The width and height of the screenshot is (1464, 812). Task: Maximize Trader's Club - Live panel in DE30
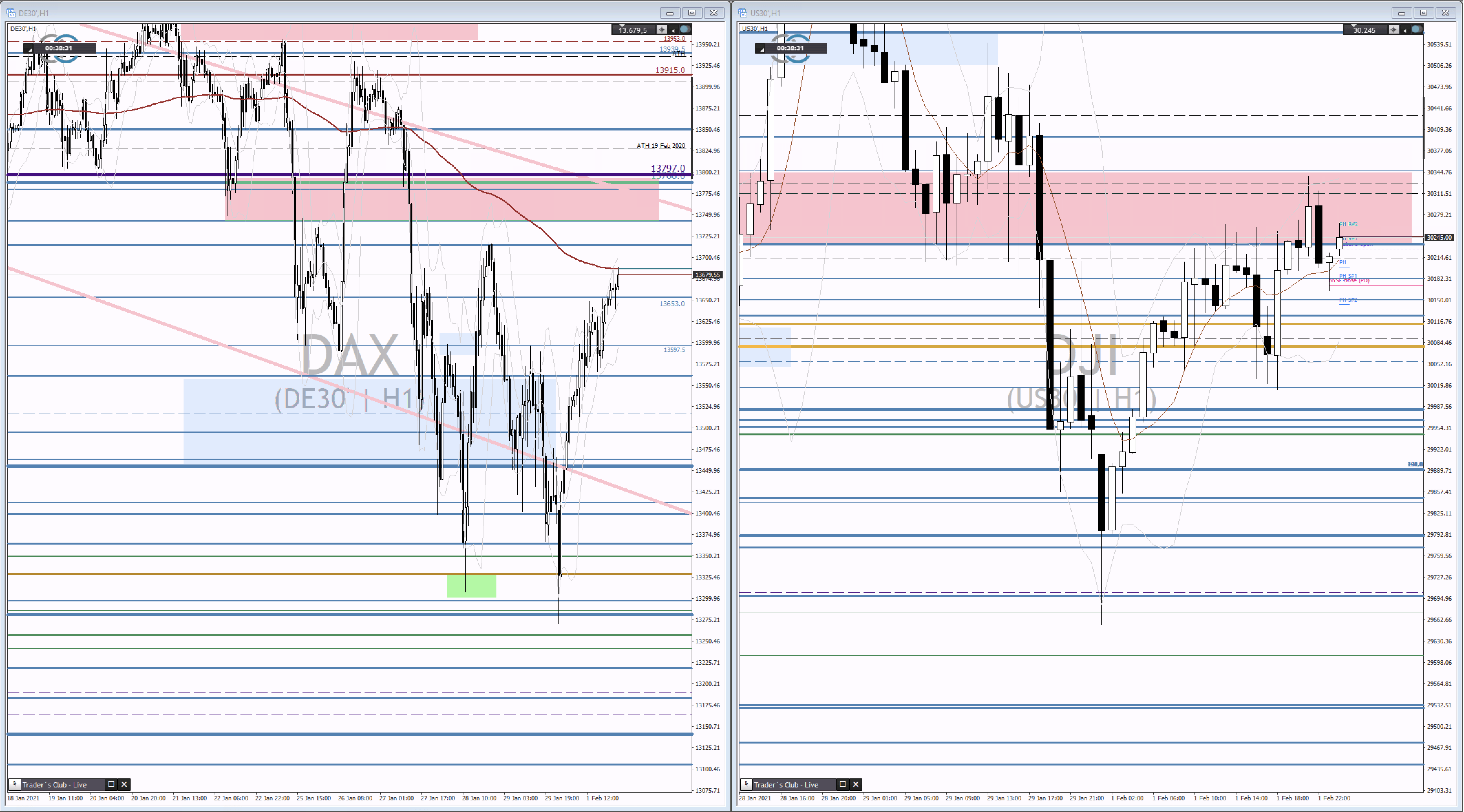tap(111, 784)
